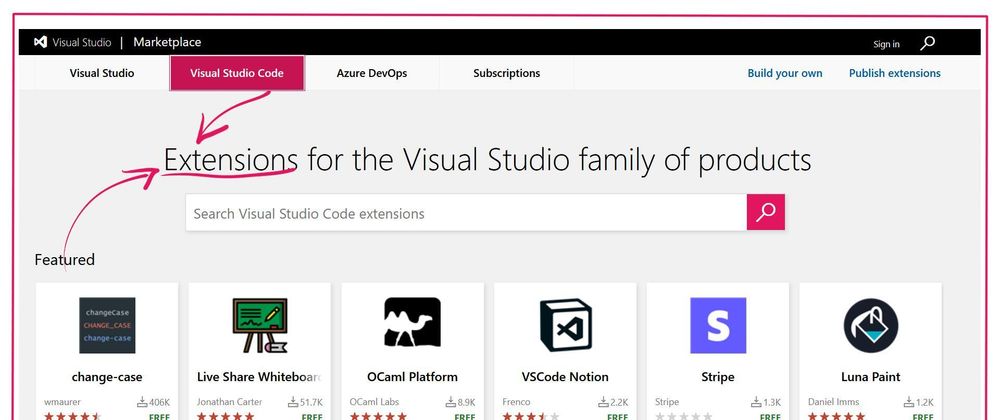Click the Sign in link
1000x420 pixels.
[886, 44]
